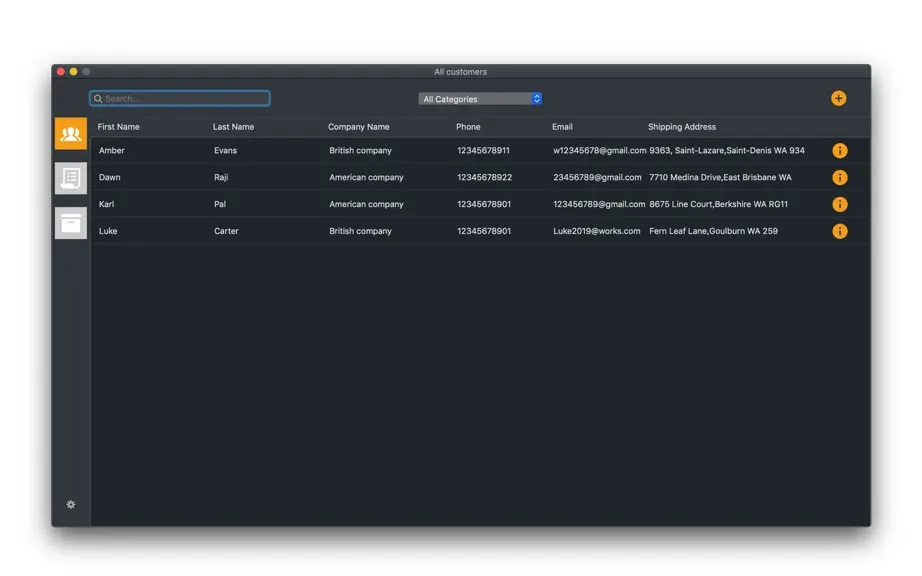Open settings gear in sidebar
Screen dimensions: 922x576
point(71,504)
